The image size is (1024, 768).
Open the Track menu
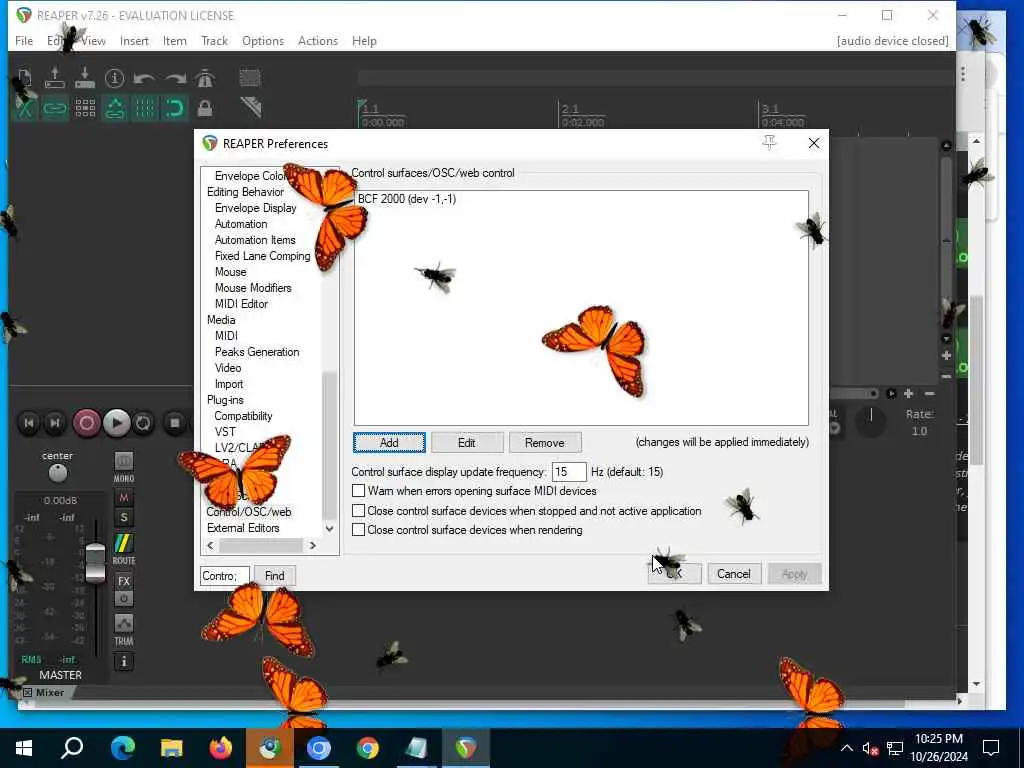click(214, 40)
